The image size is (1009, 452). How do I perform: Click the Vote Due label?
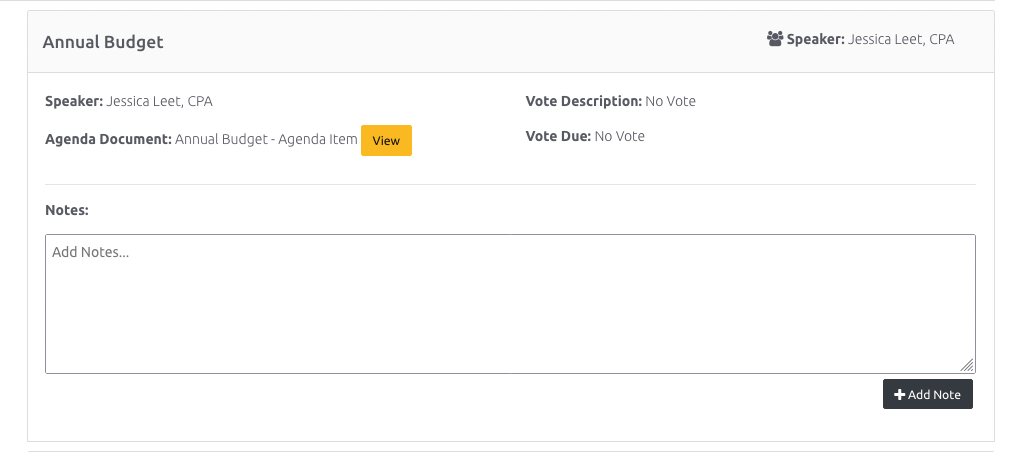(x=558, y=136)
